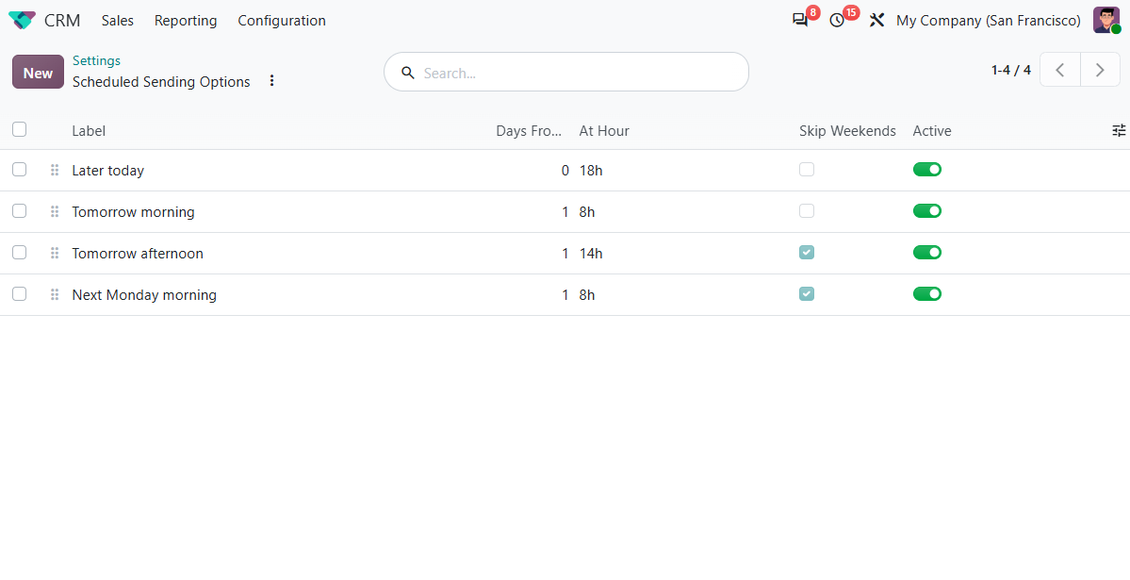Open the My Company (San Francisco) switcher
Viewport: 1130px width, 580px height.
pyautogui.click(x=989, y=21)
